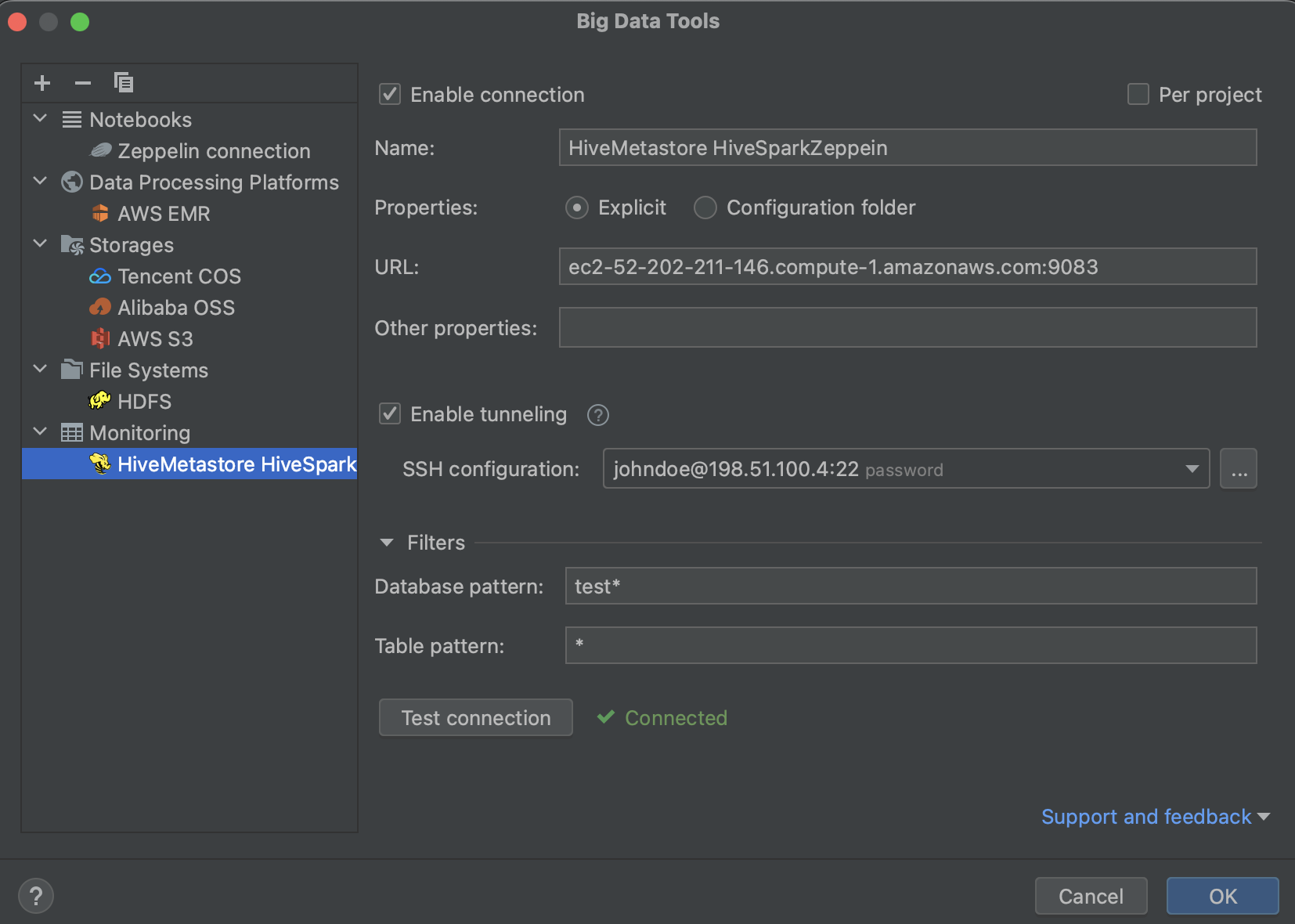Click the Table pattern field
This screenshot has width=1295, height=924.
911,645
